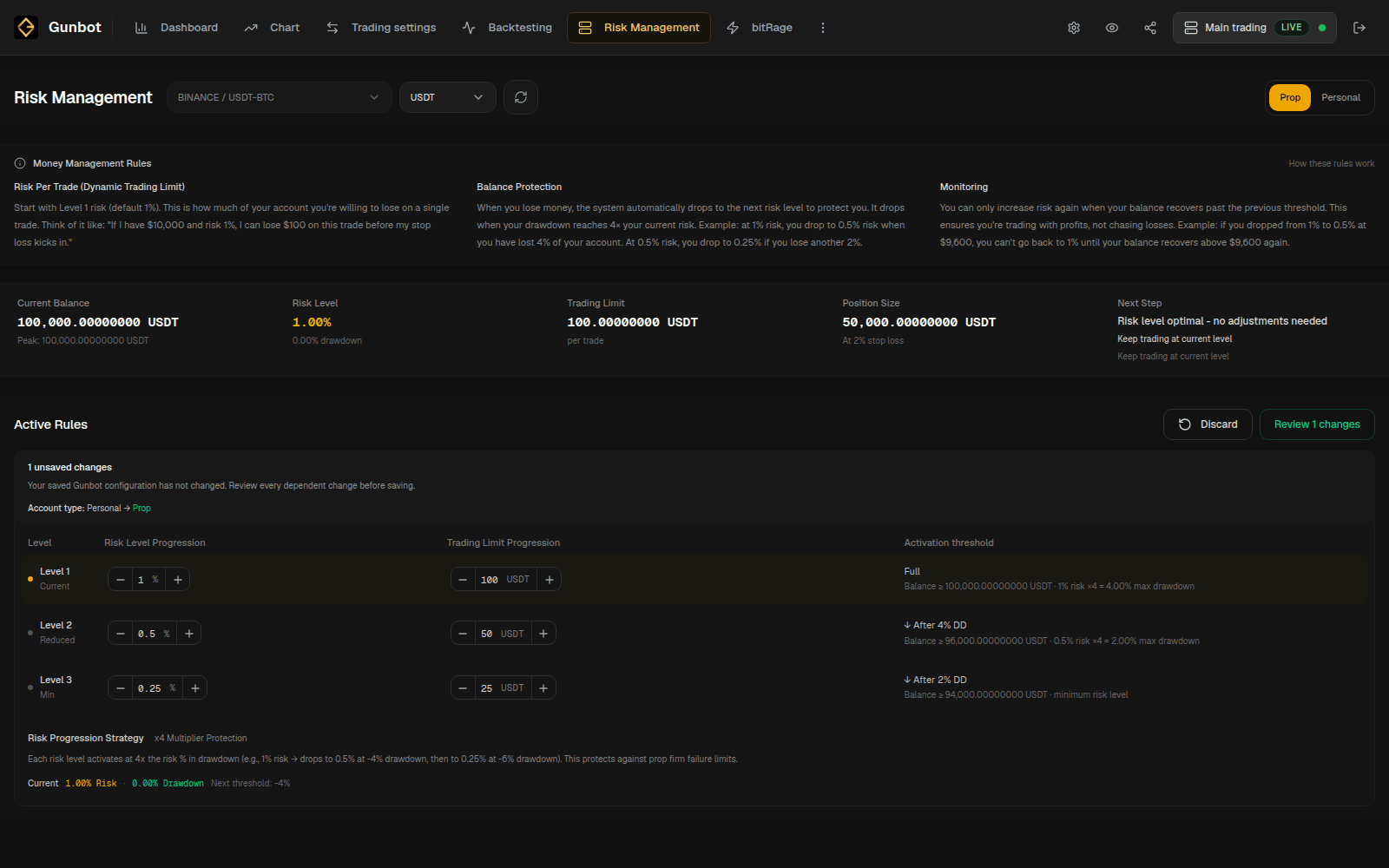This screenshot has width=1389, height=868.
Task: Click Review 1 changes button
Action: 1317,424
